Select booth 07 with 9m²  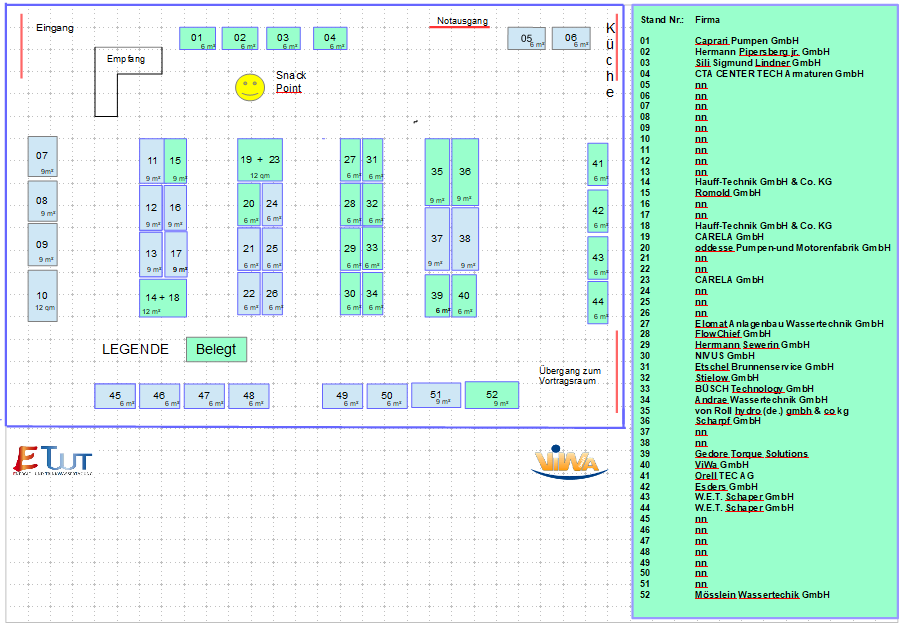42,157
